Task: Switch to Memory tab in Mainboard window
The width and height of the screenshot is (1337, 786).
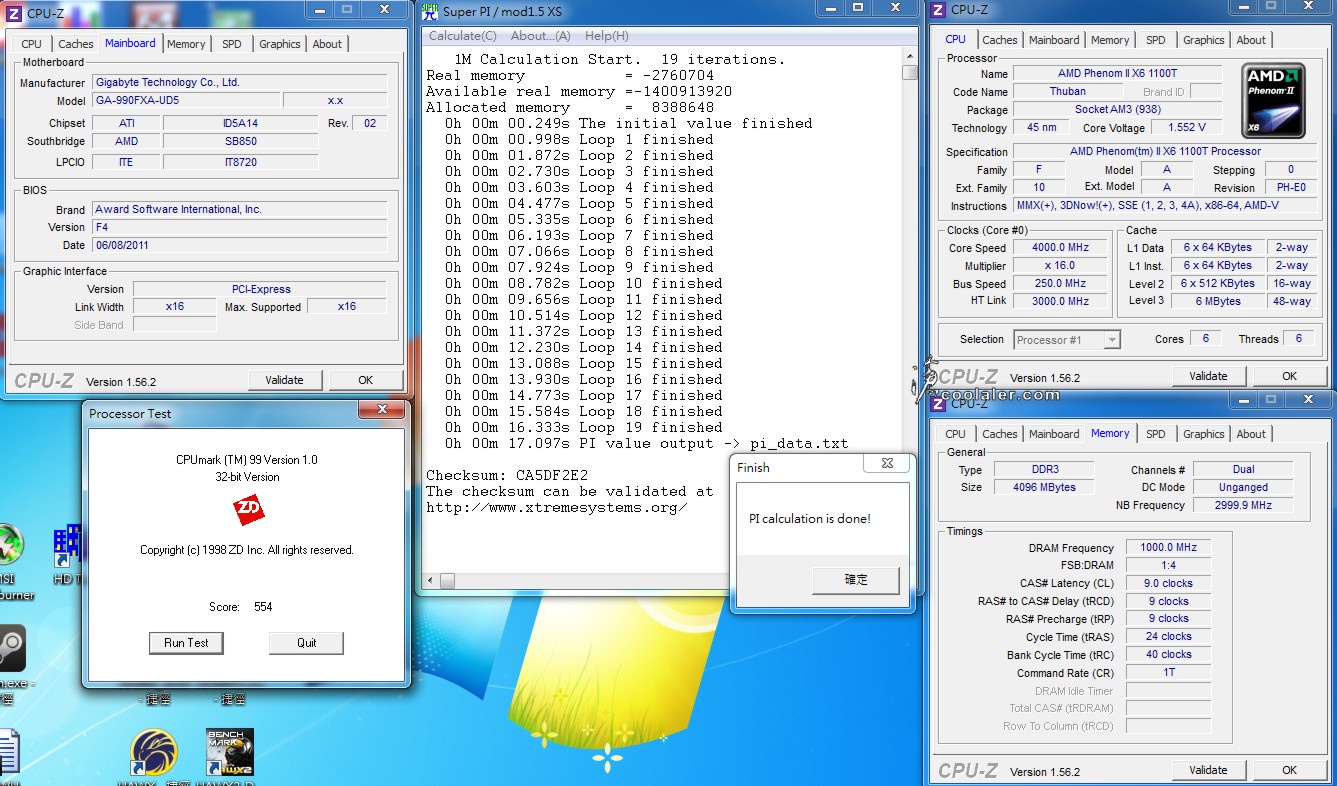Action: click(186, 44)
